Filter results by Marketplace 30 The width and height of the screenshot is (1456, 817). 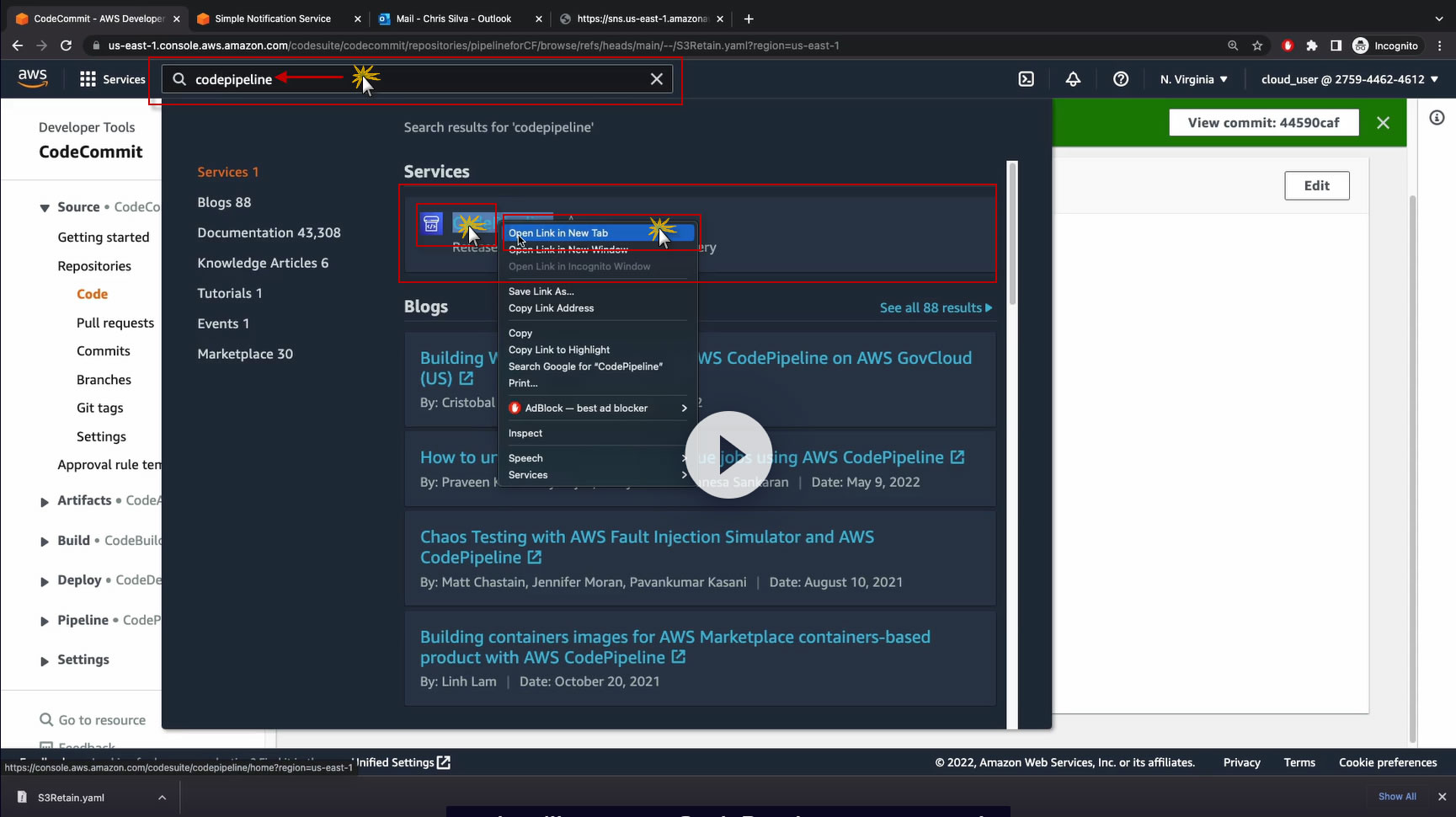coord(245,354)
